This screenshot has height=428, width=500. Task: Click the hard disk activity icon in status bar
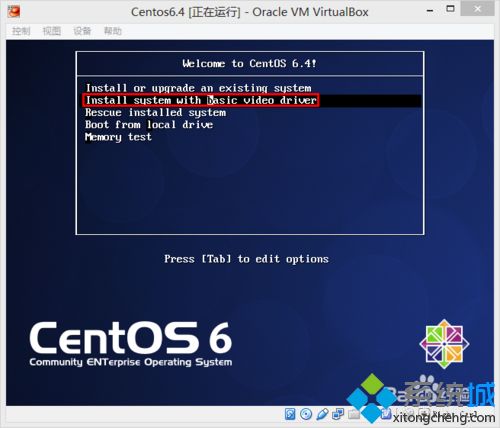coord(290,414)
